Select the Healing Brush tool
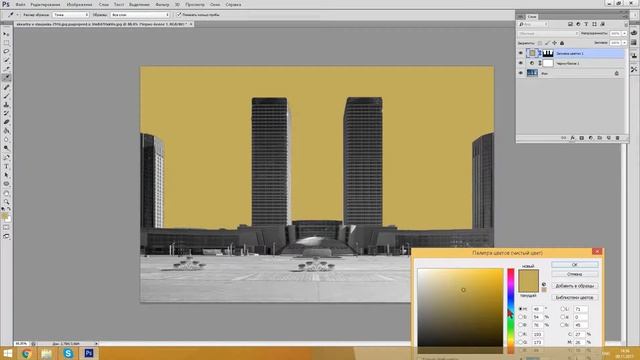The height and width of the screenshot is (360, 640). (x=6, y=87)
